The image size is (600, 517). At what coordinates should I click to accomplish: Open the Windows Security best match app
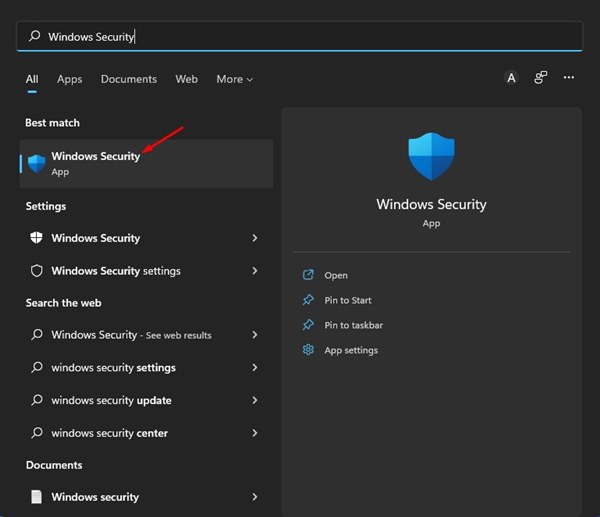pos(95,163)
